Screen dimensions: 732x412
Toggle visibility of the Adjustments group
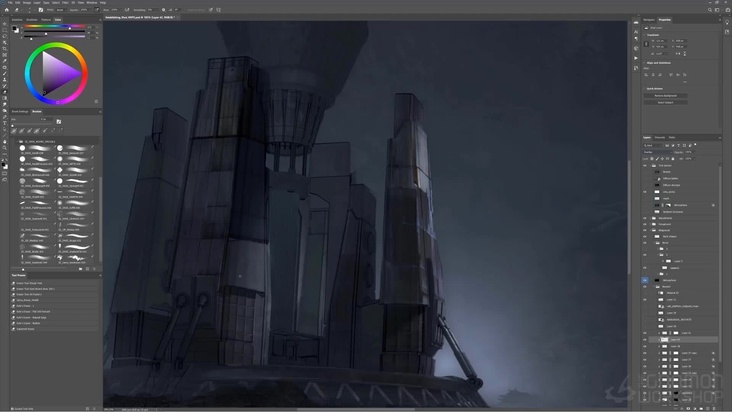(645, 218)
